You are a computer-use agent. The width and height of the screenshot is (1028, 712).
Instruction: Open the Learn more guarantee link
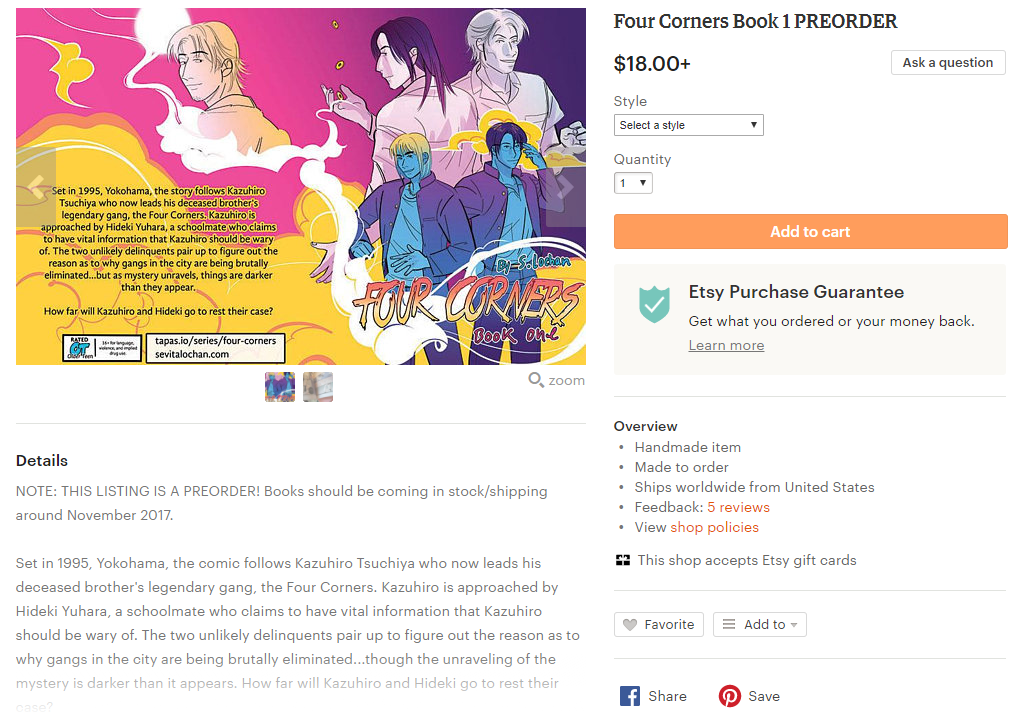pos(726,346)
